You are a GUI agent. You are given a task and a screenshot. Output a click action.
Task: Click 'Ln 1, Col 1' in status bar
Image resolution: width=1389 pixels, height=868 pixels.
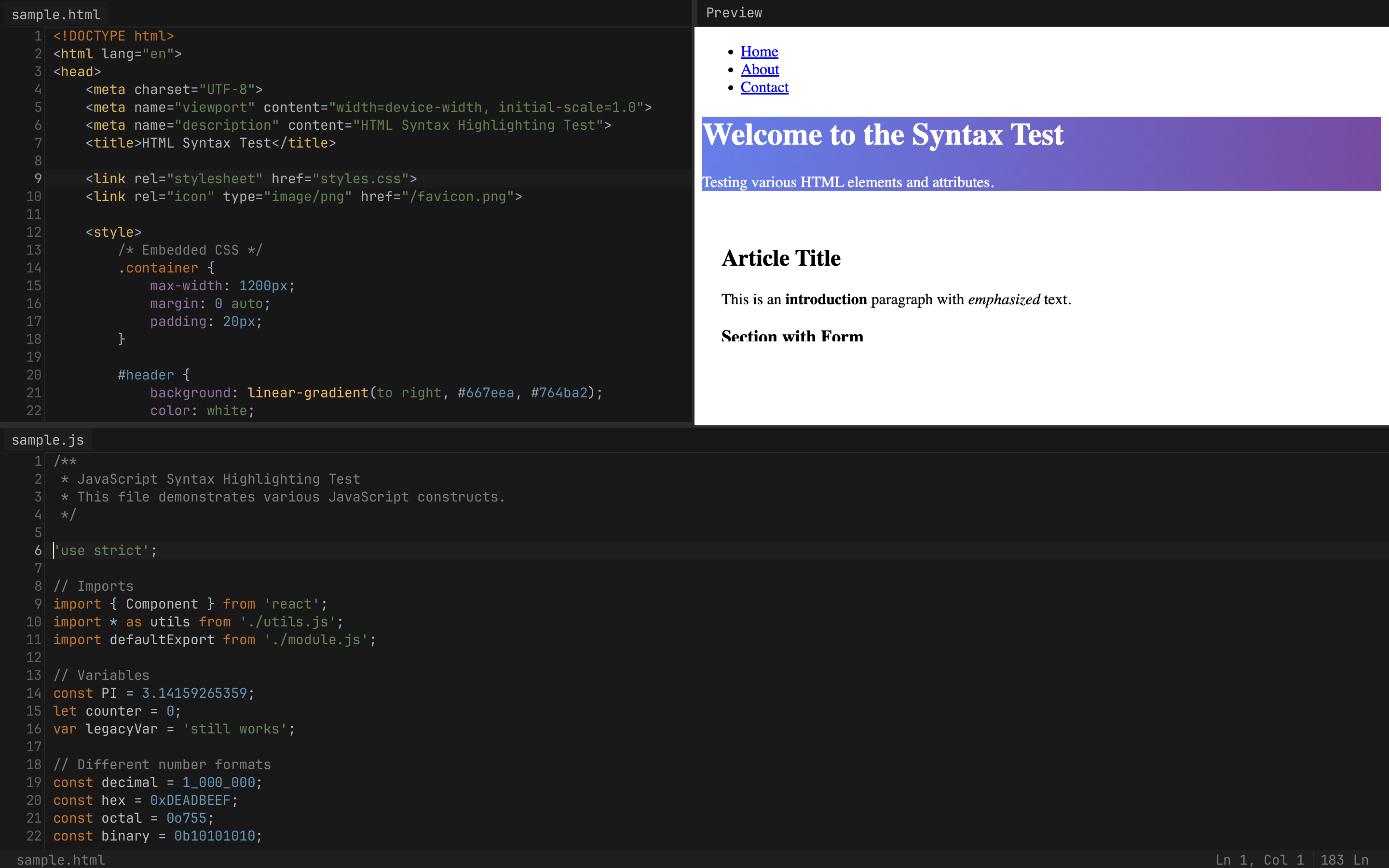tap(1259, 859)
